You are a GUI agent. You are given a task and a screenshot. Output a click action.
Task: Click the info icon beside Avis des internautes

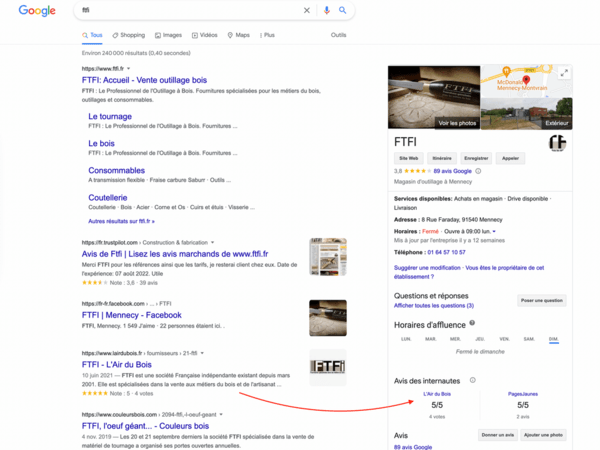coord(472,380)
